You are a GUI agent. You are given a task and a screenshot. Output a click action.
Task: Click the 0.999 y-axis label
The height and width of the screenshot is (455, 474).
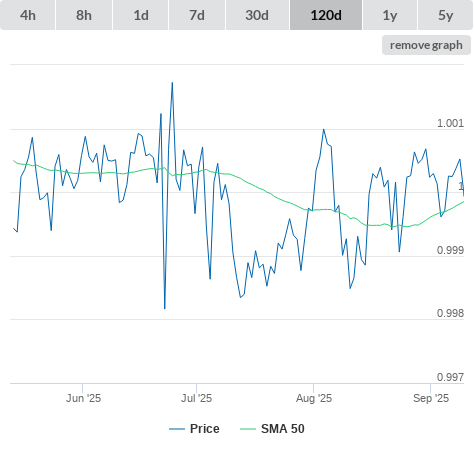tap(450, 250)
